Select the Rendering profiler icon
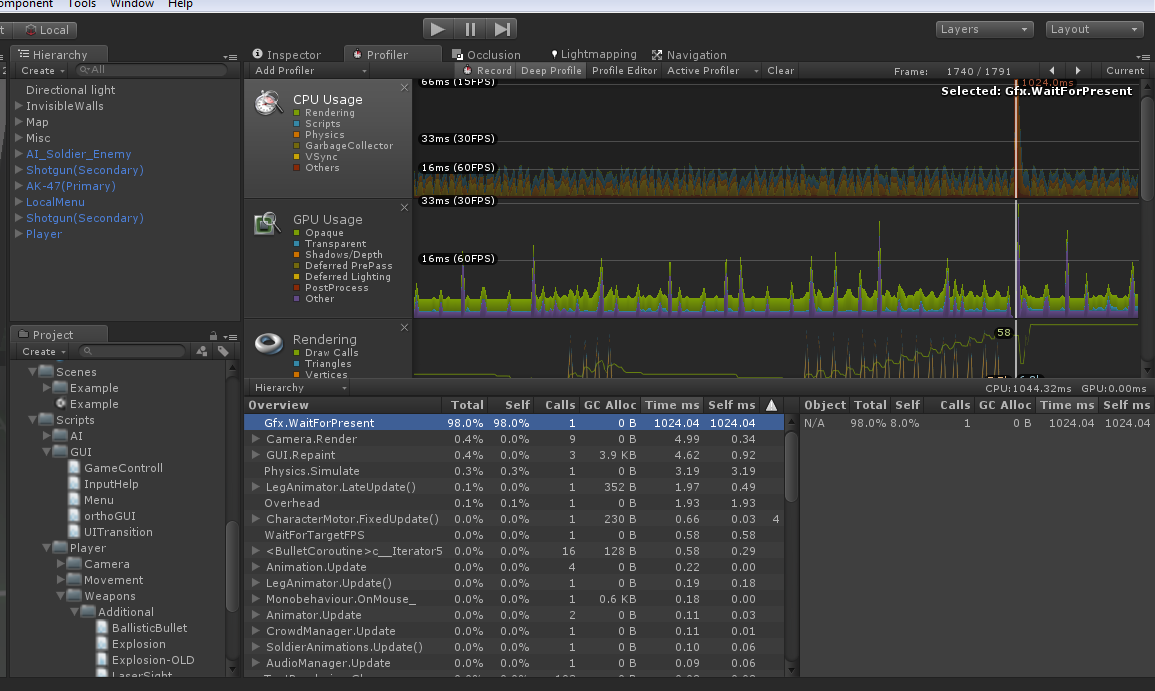1155x691 pixels. 267,344
